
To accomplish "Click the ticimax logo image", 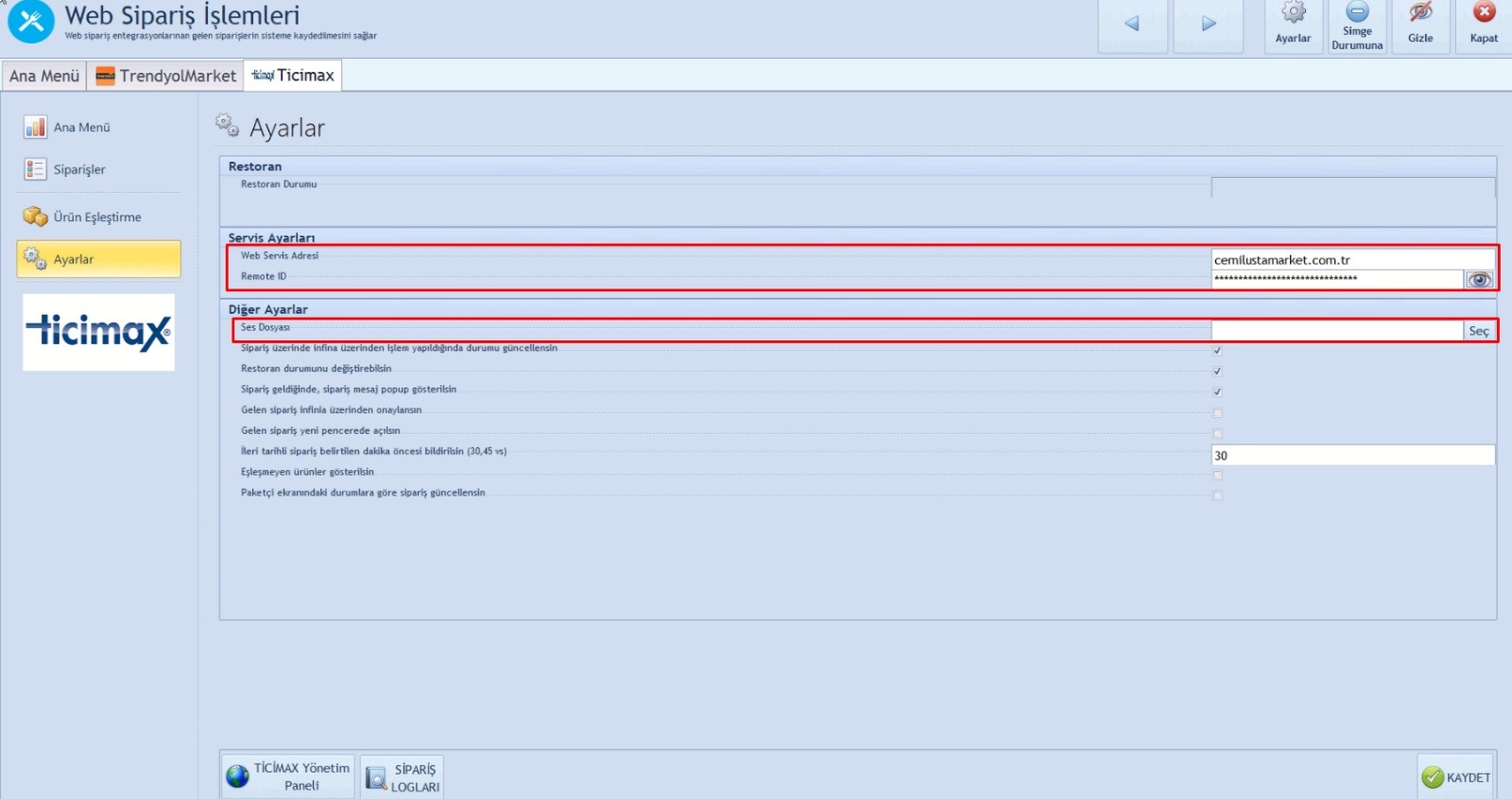I will pos(98,332).
